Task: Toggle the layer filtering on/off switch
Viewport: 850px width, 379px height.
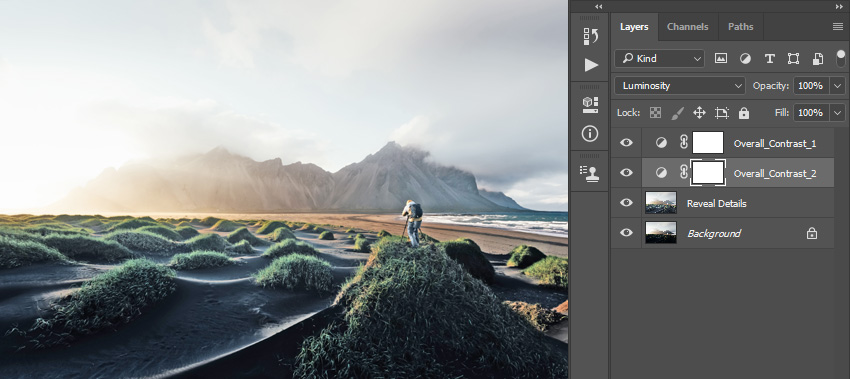Action: click(840, 58)
